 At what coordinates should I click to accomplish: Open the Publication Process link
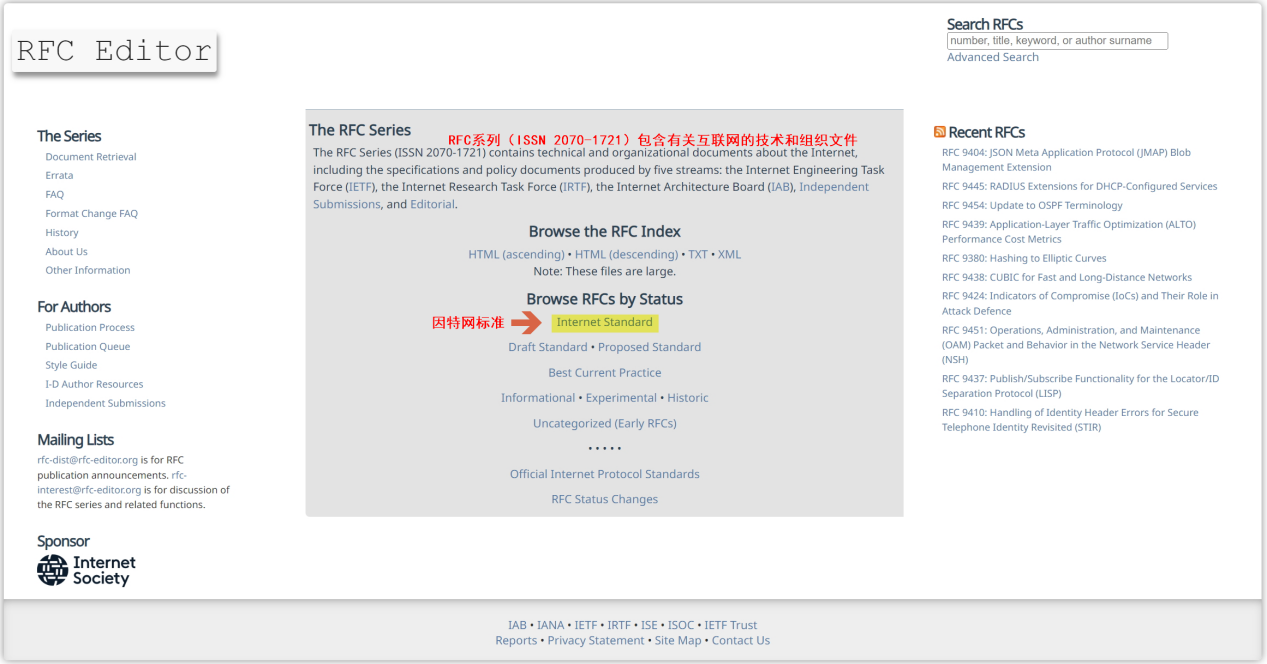90,328
